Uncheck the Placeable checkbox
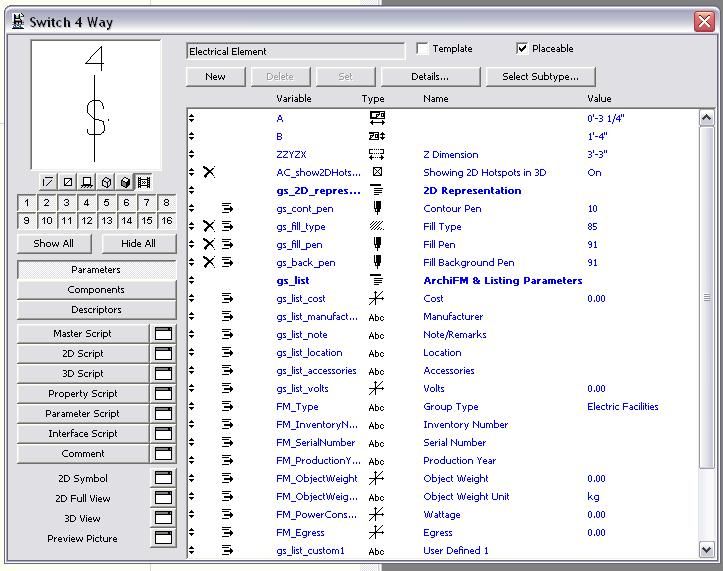The height and width of the screenshot is (571, 723). [x=521, y=49]
